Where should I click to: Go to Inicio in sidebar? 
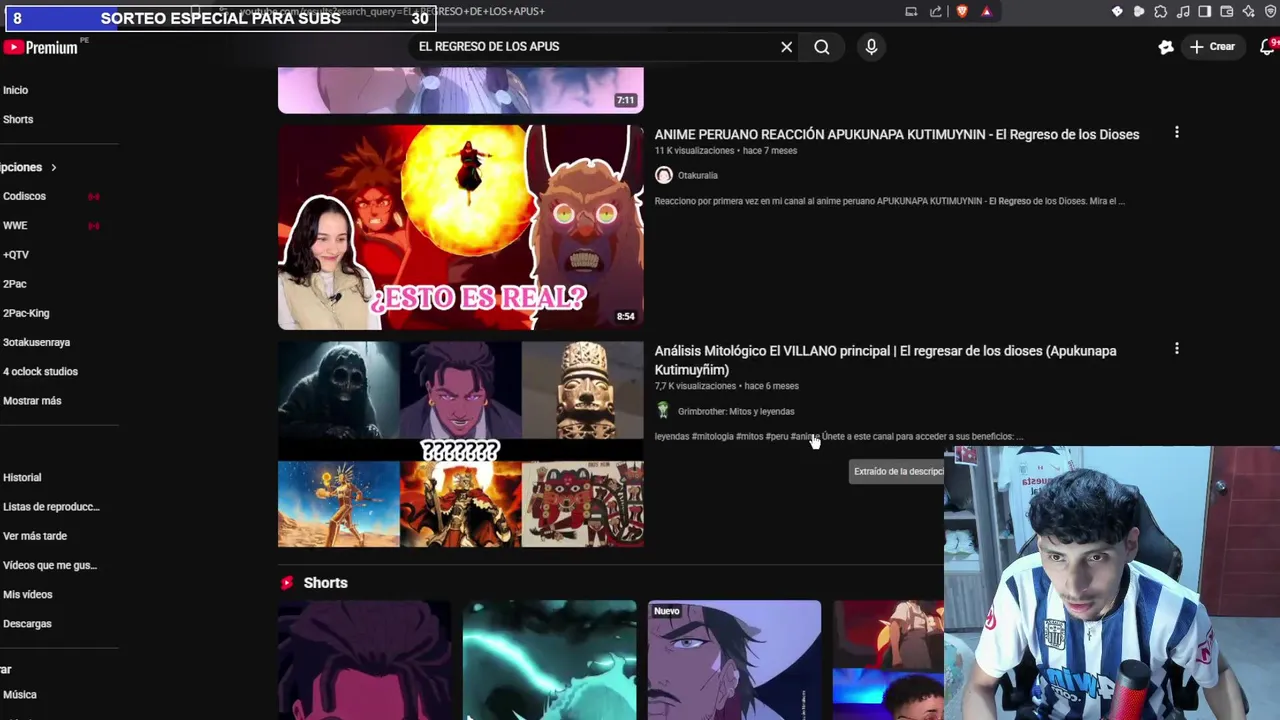pyautogui.click(x=16, y=90)
